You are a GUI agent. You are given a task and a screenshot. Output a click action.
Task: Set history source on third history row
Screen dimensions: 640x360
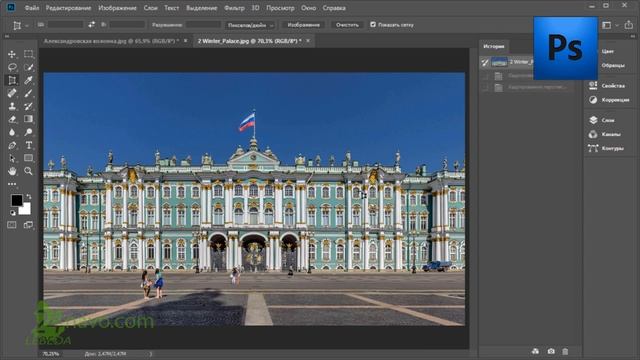[484, 87]
